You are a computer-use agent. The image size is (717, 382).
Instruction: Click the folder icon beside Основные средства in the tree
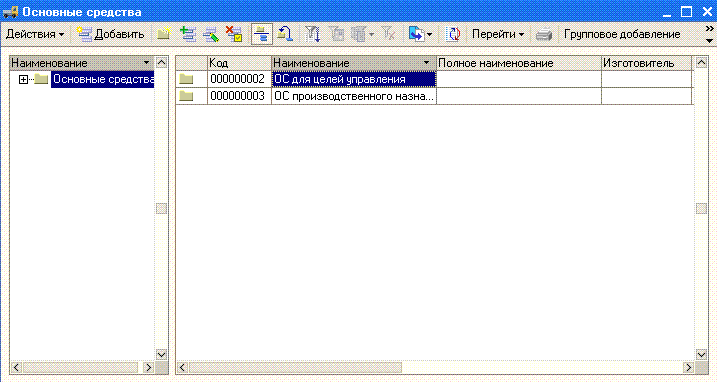tap(41, 80)
